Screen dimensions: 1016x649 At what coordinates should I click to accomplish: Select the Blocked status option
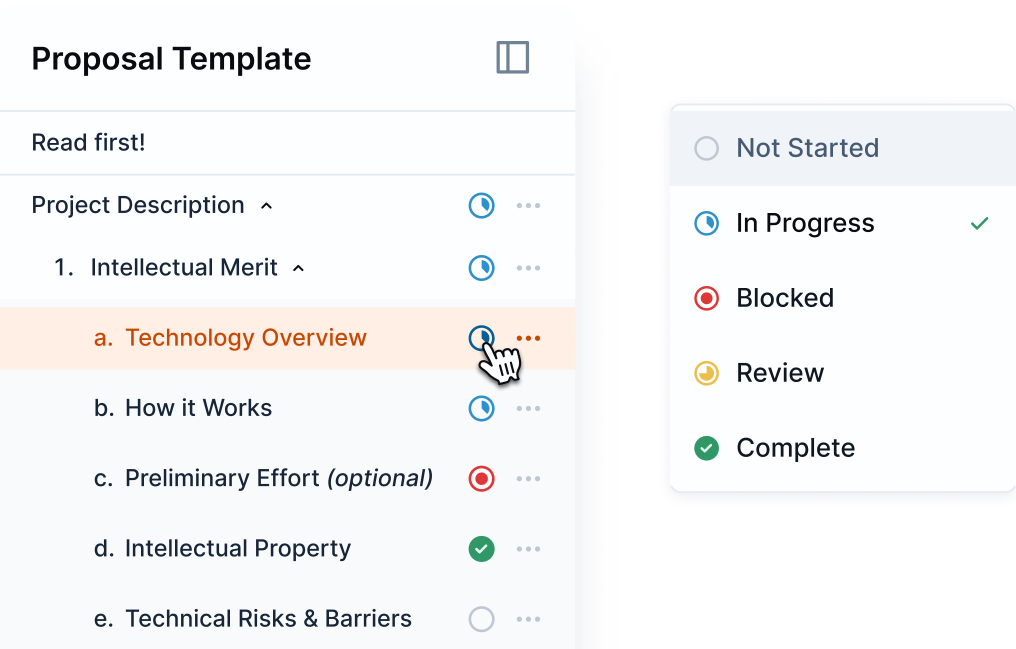coord(785,297)
